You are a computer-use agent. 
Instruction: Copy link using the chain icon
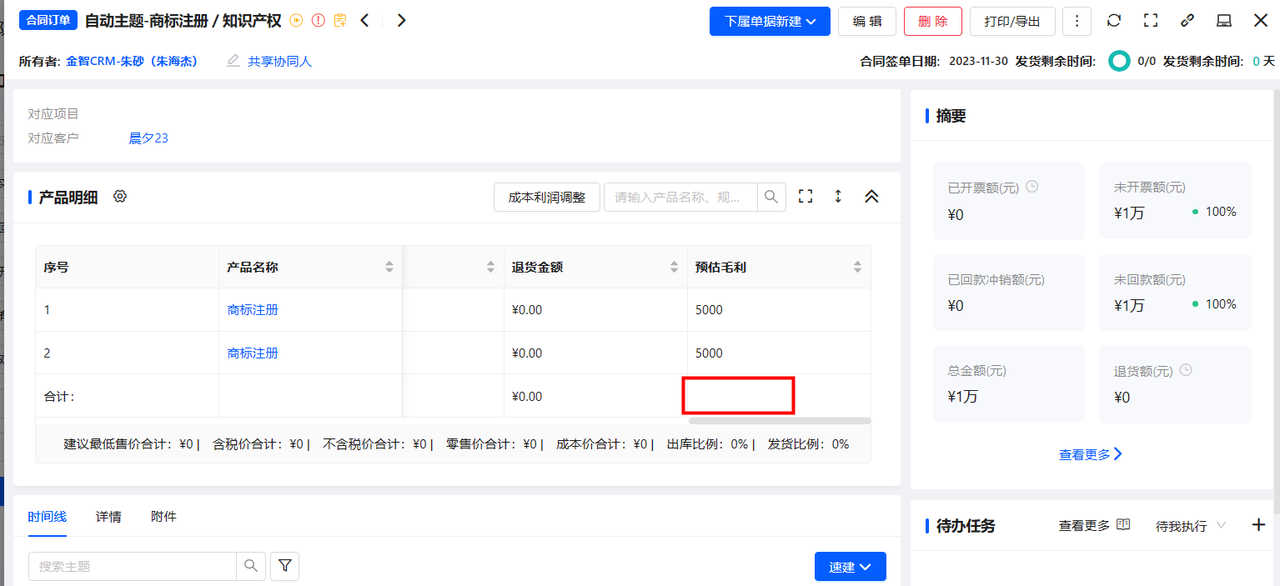(x=1187, y=20)
